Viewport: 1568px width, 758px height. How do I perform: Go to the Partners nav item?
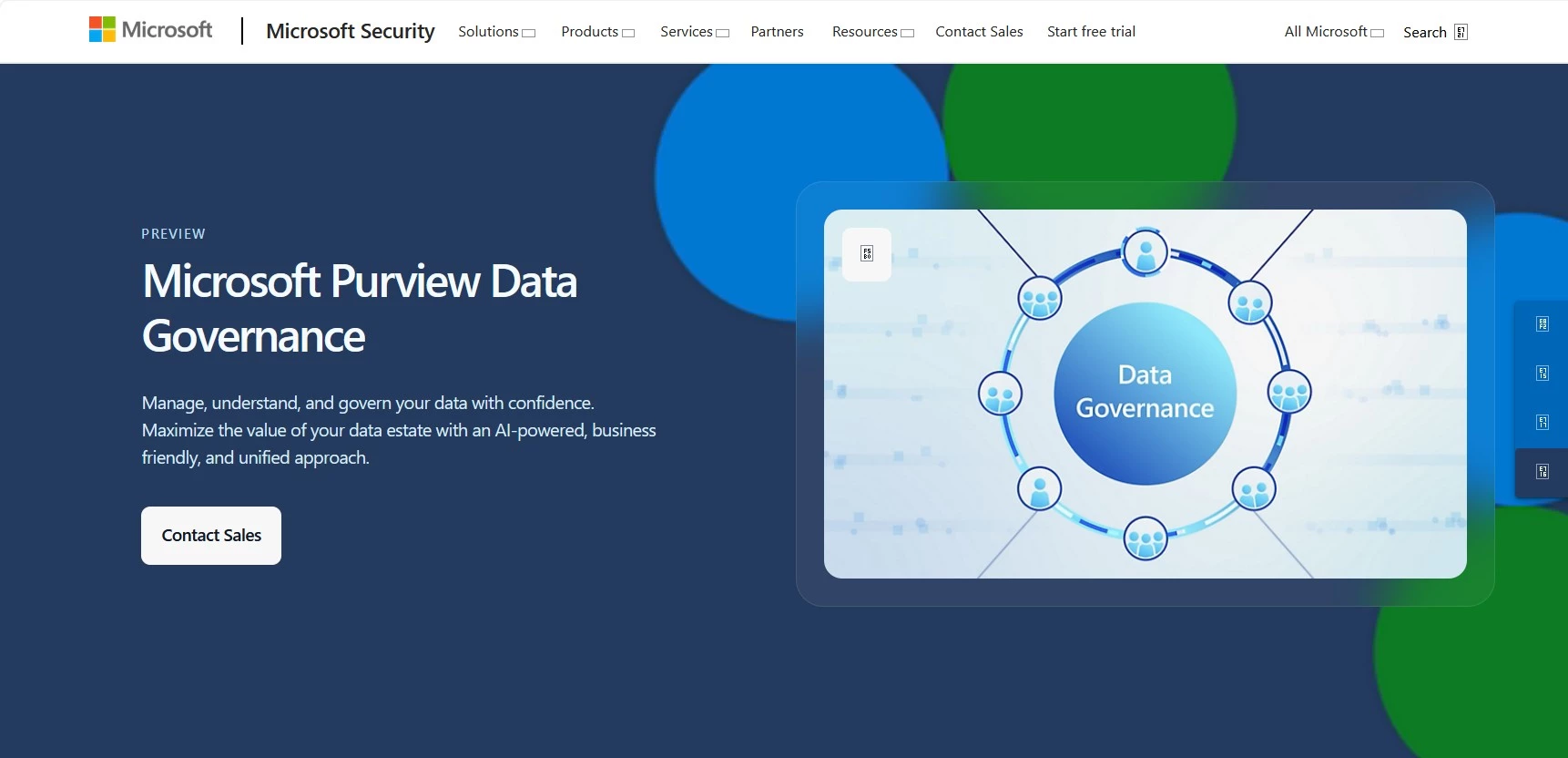[777, 32]
